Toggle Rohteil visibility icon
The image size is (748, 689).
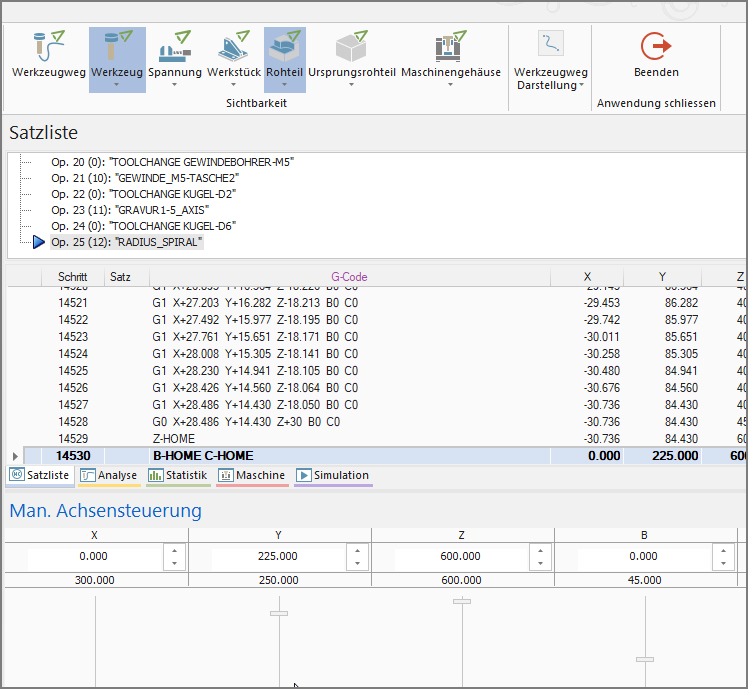point(285,46)
